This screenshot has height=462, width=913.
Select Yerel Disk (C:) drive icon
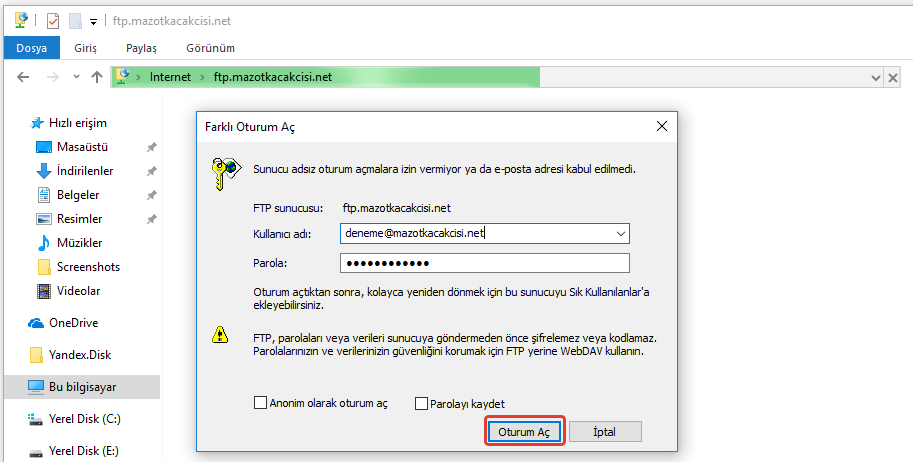click(36, 419)
